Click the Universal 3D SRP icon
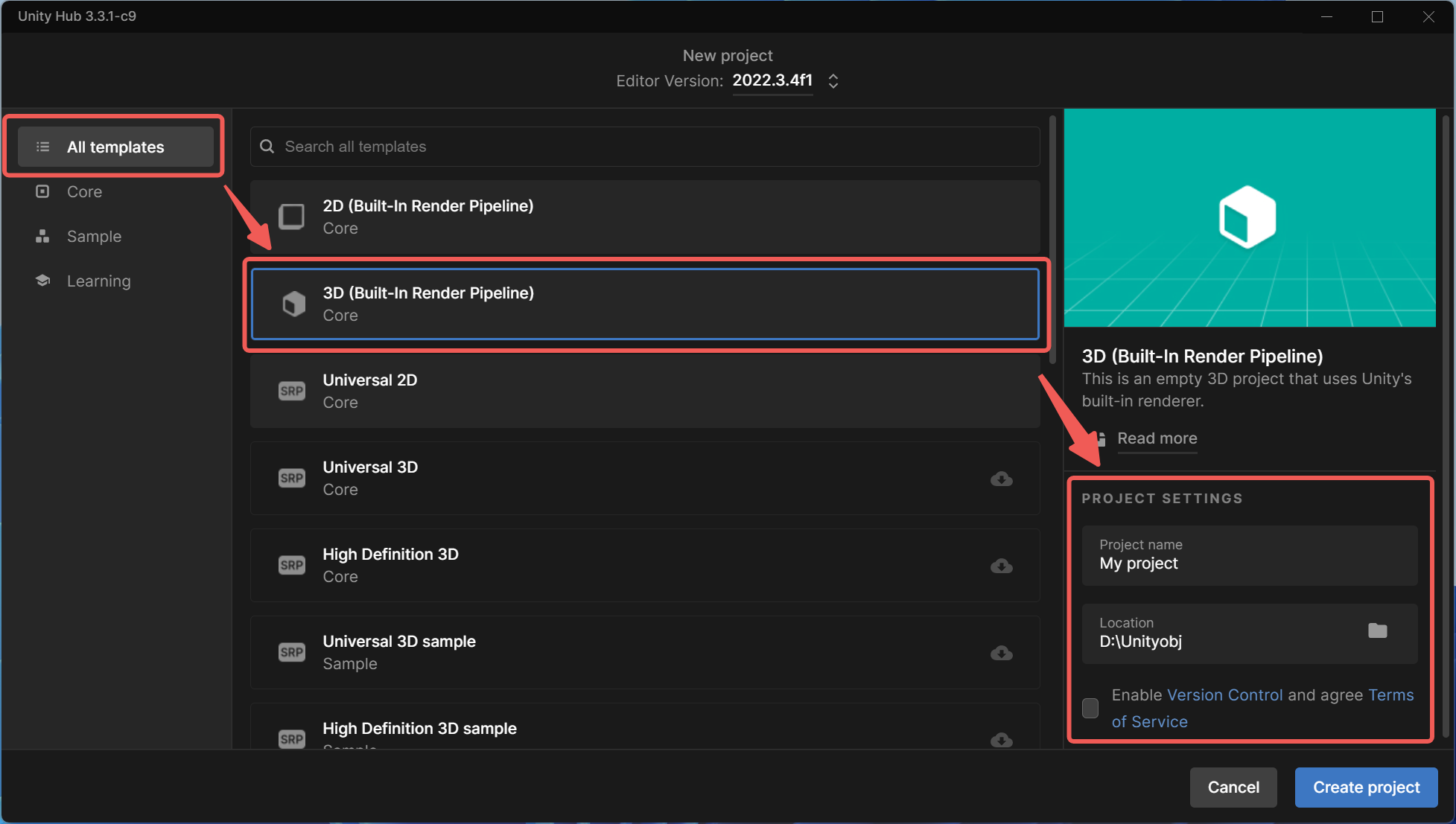Screen dimensions: 1456x824 click(292, 478)
